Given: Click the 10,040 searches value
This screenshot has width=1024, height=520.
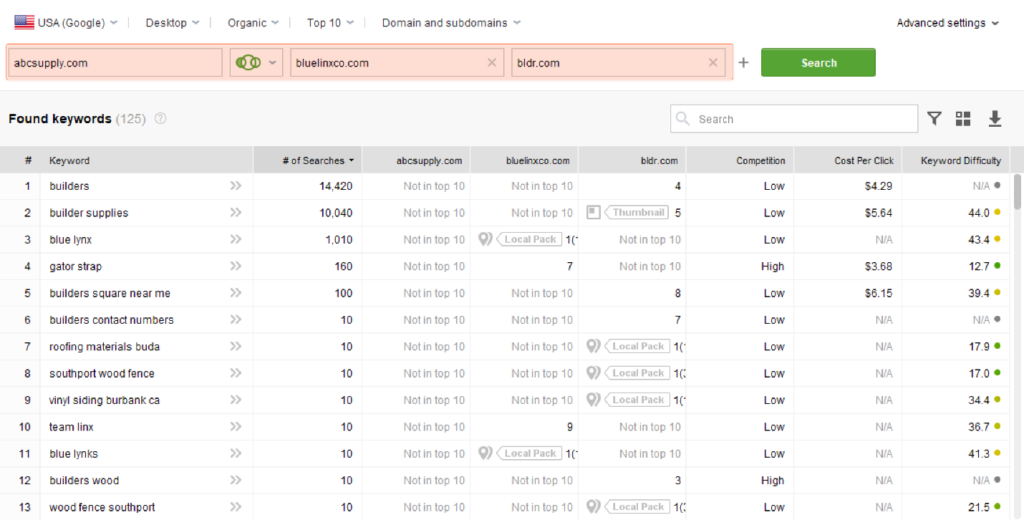Looking at the screenshot, I should coord(336,213).
